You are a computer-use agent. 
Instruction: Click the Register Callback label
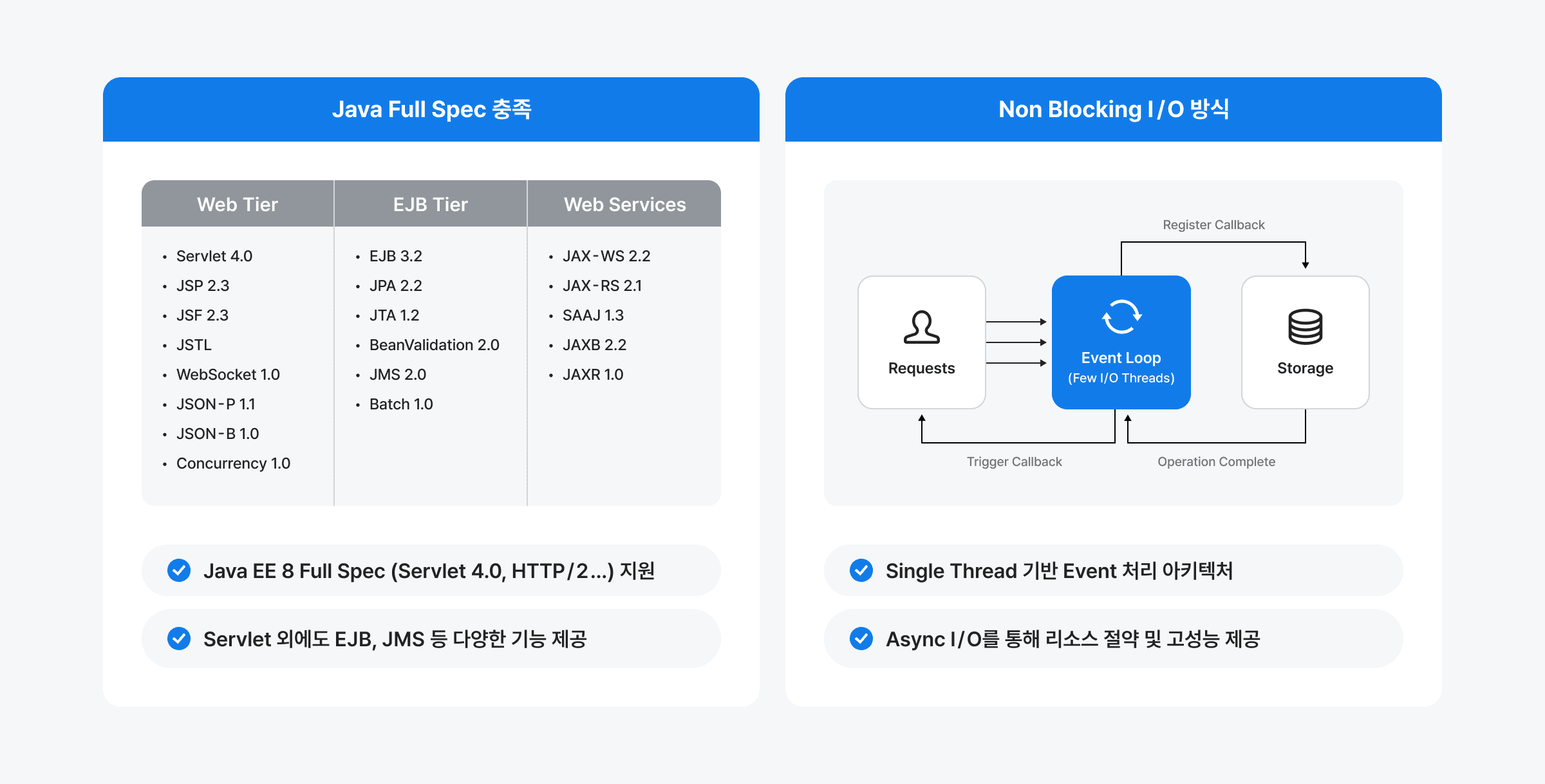point(1213,225)
